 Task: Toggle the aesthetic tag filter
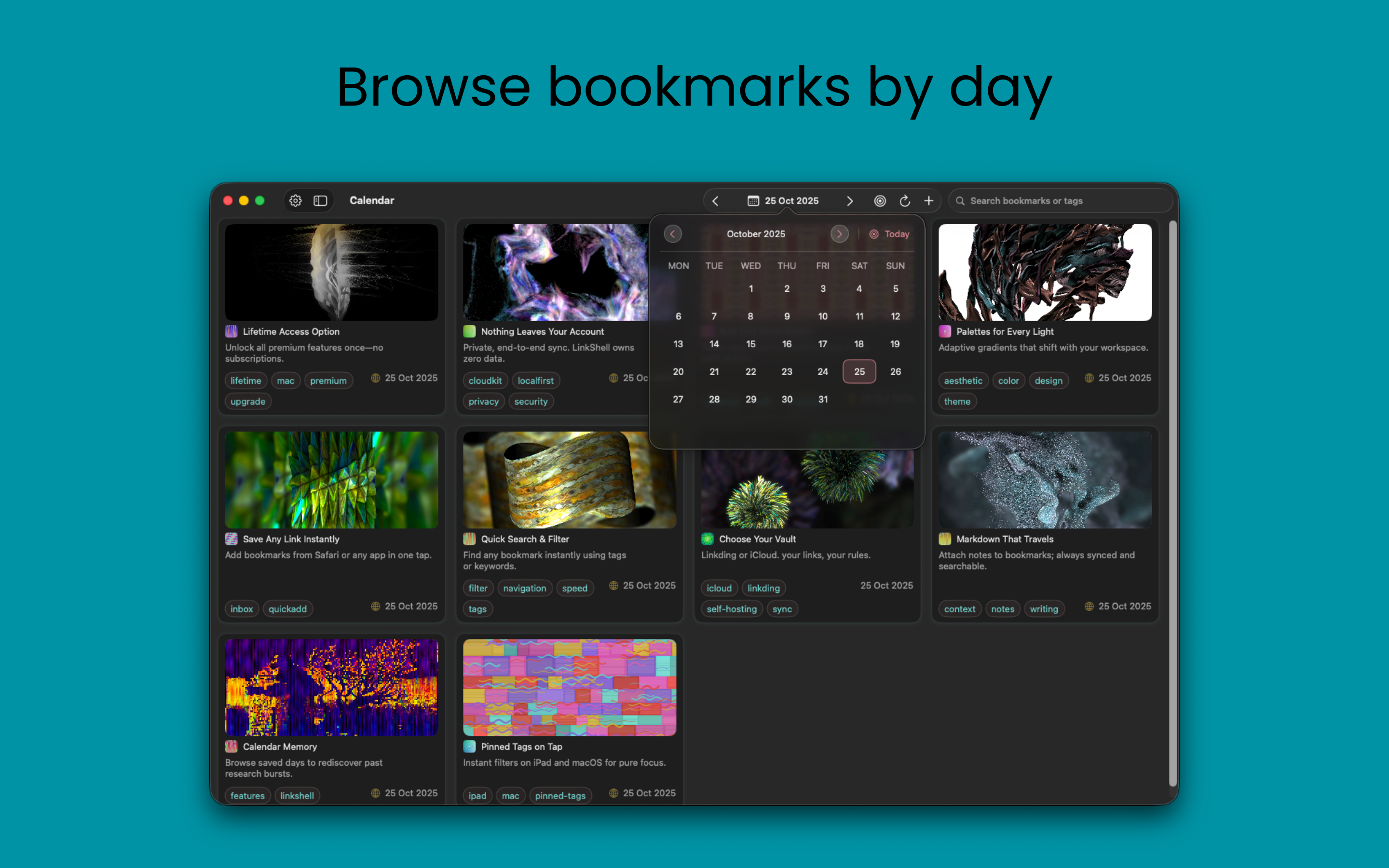964,380
